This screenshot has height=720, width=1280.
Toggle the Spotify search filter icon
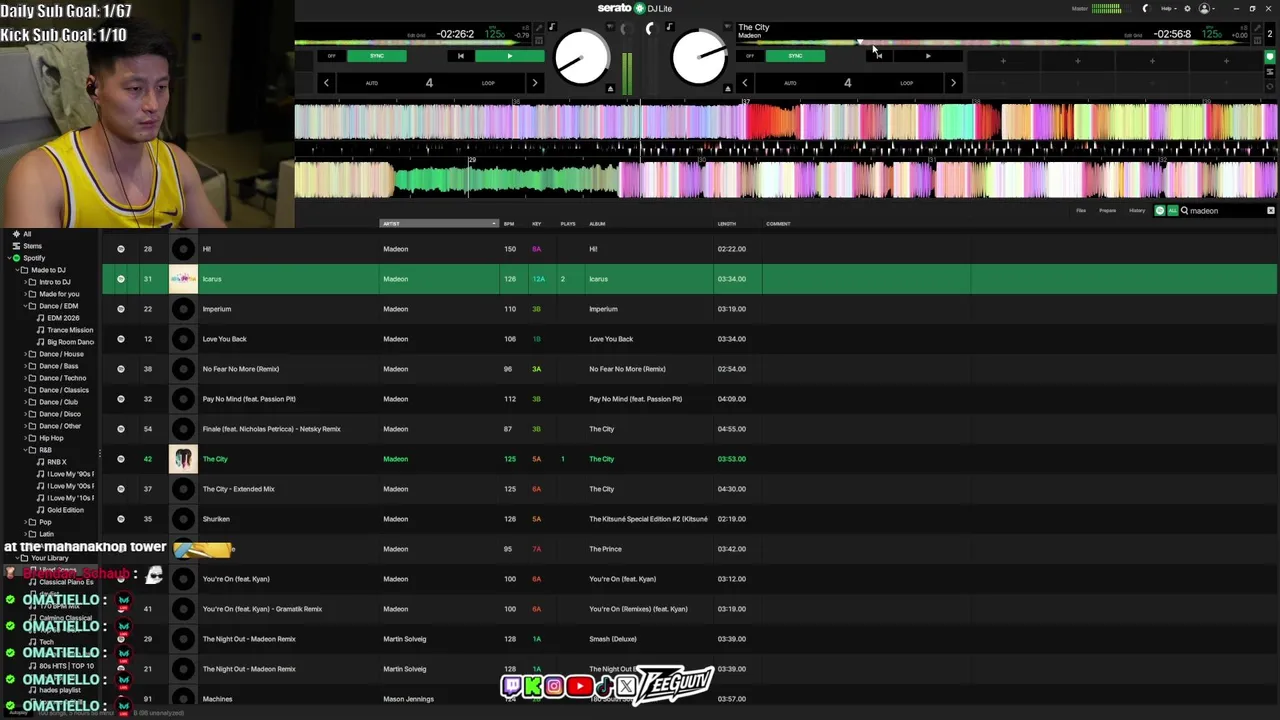coord(1160,211)
